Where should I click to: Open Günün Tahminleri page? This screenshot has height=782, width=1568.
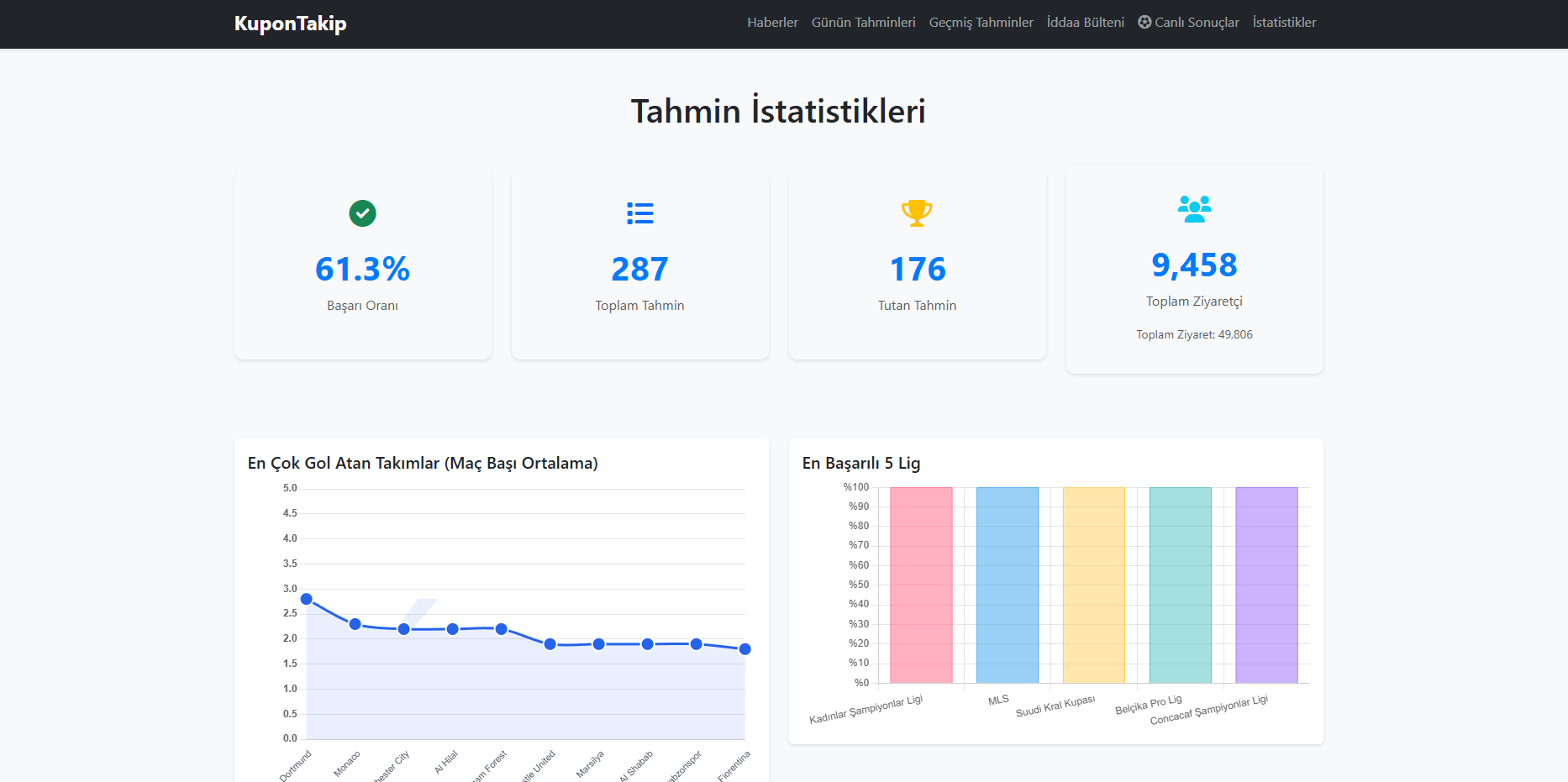pyautogui.click(x=863, y=22)
